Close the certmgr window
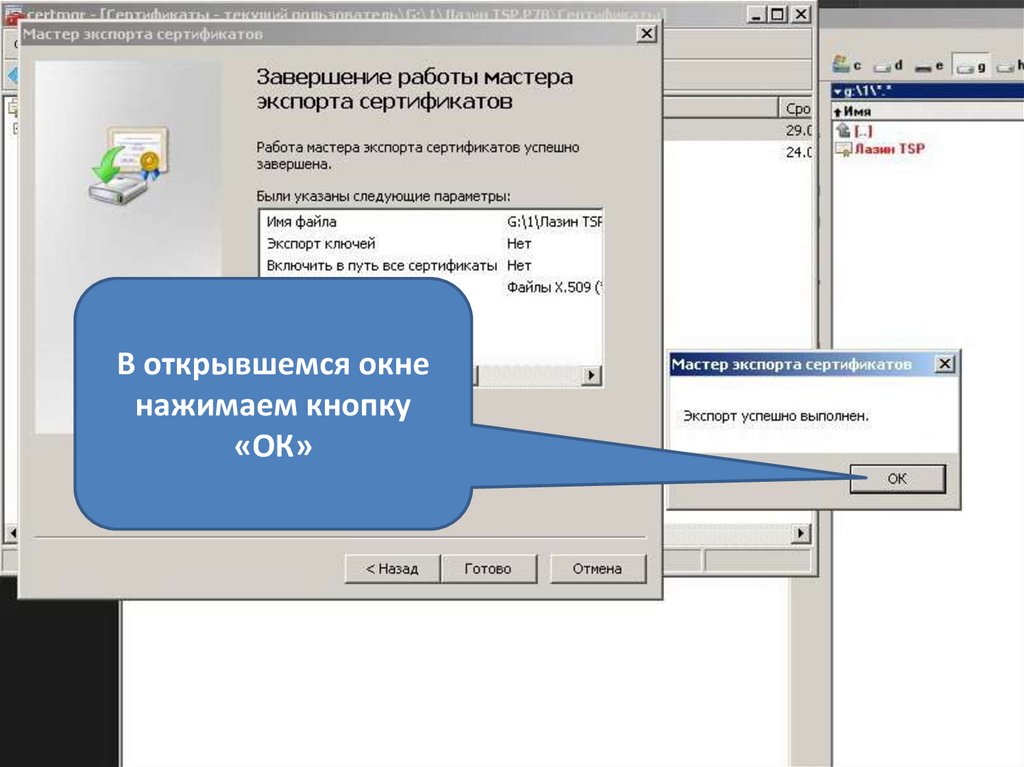This screenshot has width=1024, height=767. 801,14
